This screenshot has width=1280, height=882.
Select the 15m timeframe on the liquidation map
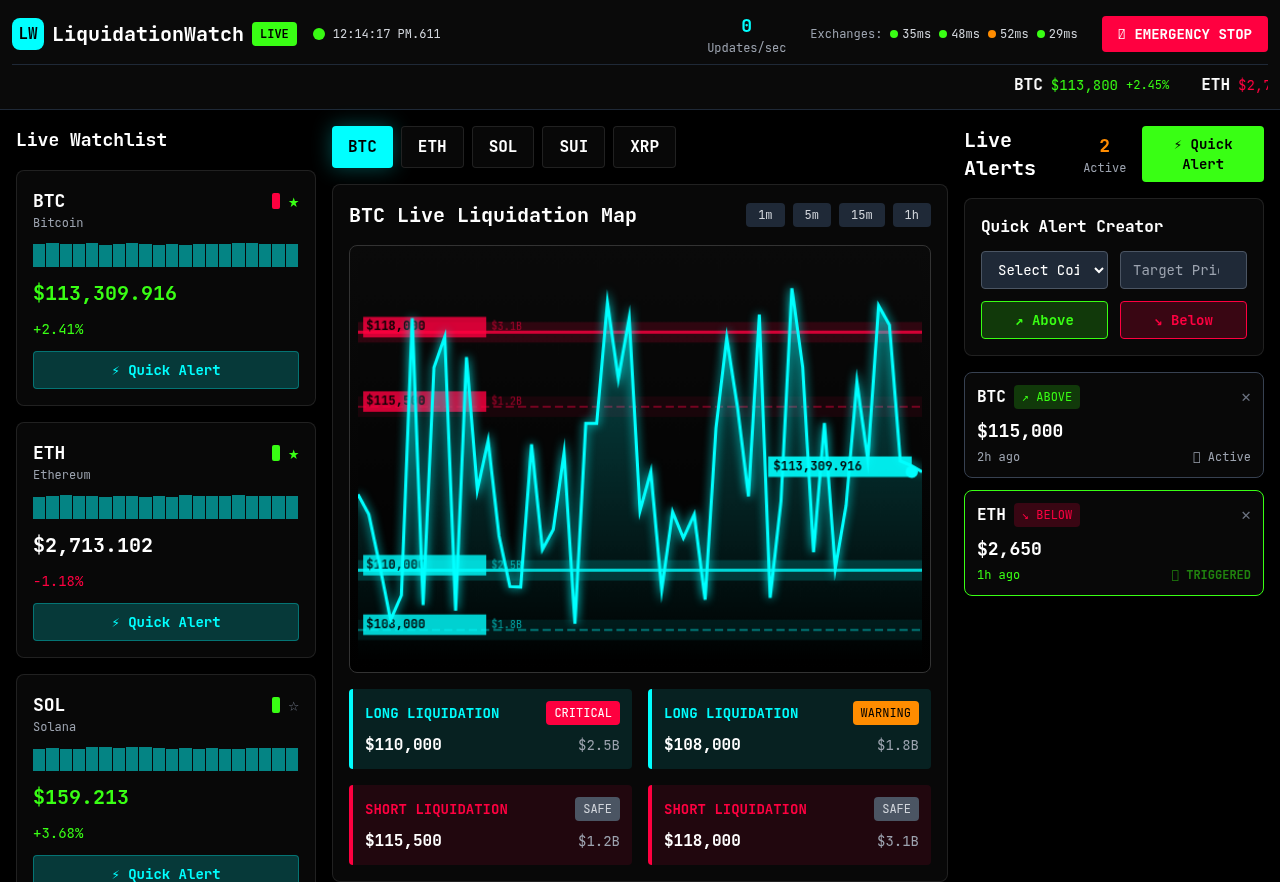[x=861, y=215]
